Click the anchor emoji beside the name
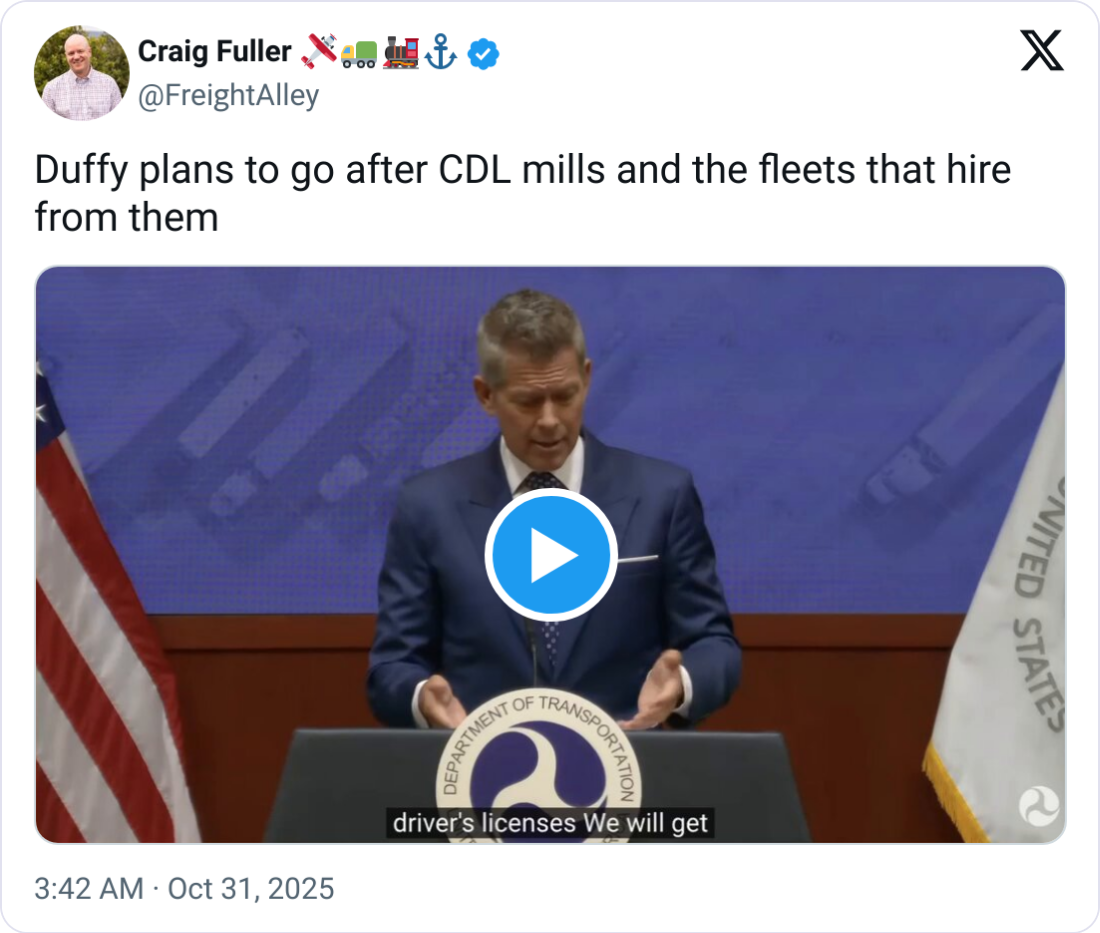The image size is (1100, 933). 441,53
